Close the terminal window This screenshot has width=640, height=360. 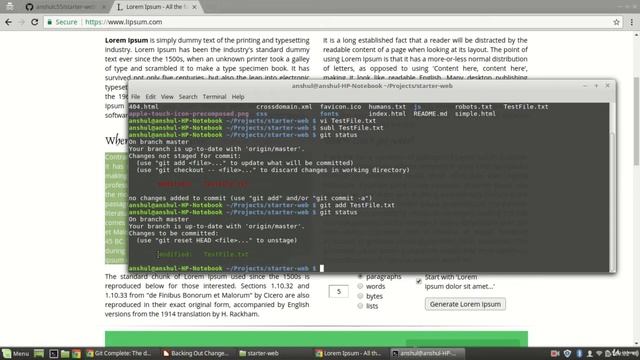tap(608, 86)
